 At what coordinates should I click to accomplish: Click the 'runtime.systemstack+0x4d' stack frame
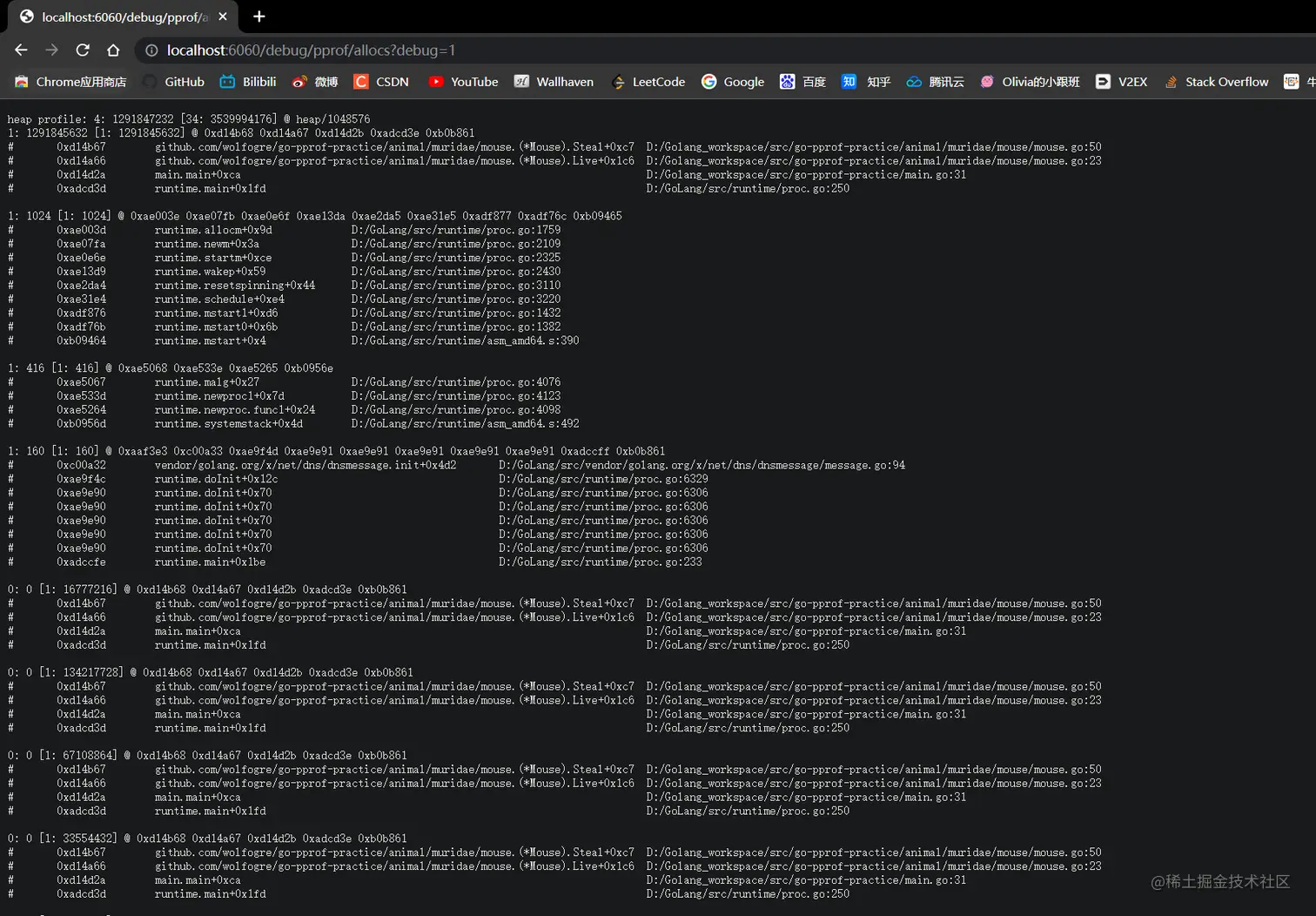click(x=229, y=424)
